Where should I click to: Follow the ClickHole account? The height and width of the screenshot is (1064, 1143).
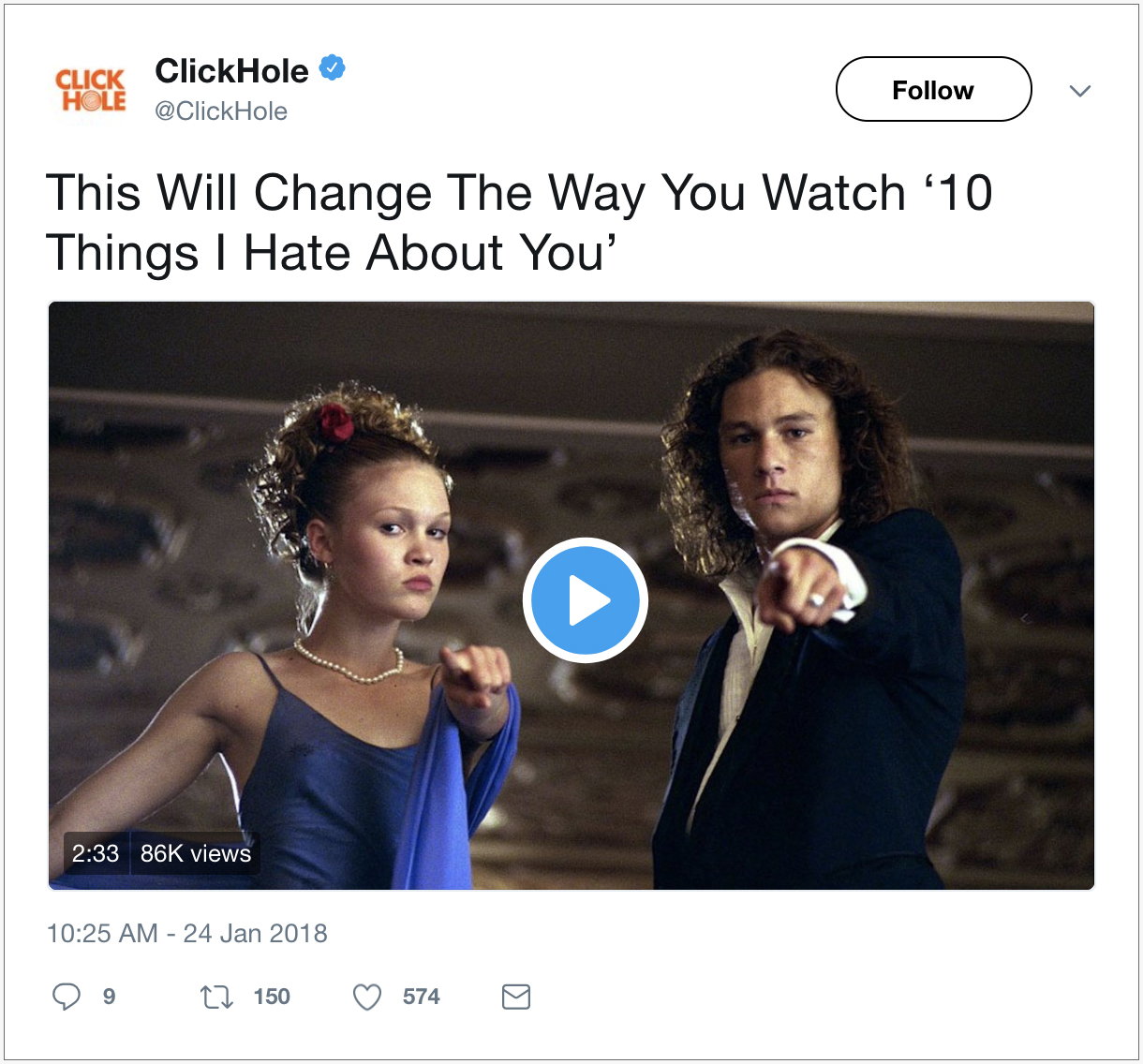(933, 89)
